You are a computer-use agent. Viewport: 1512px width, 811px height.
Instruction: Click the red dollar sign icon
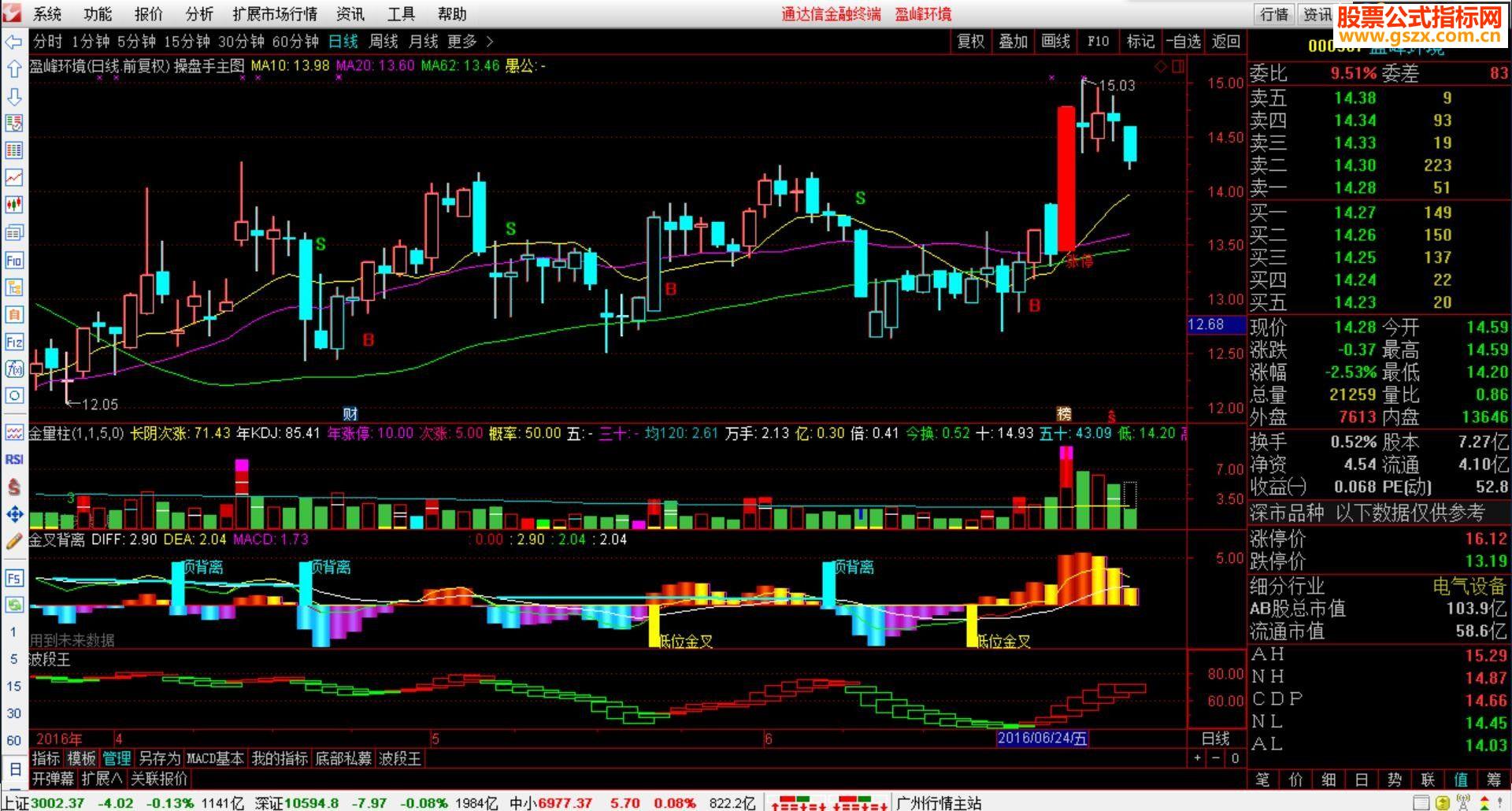click(x=14, y=487)
